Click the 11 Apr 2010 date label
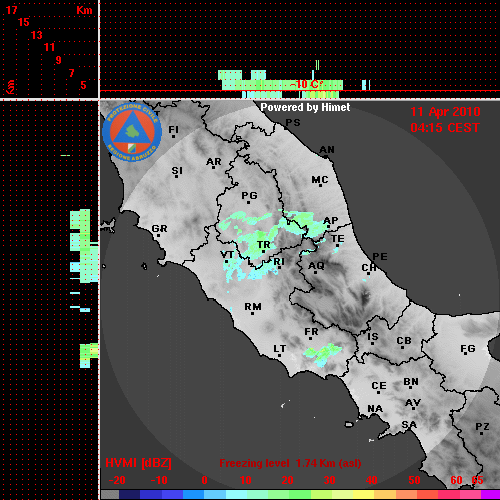Image resolution: width=500 pixels, height=500 pixels. click(445, 112)
